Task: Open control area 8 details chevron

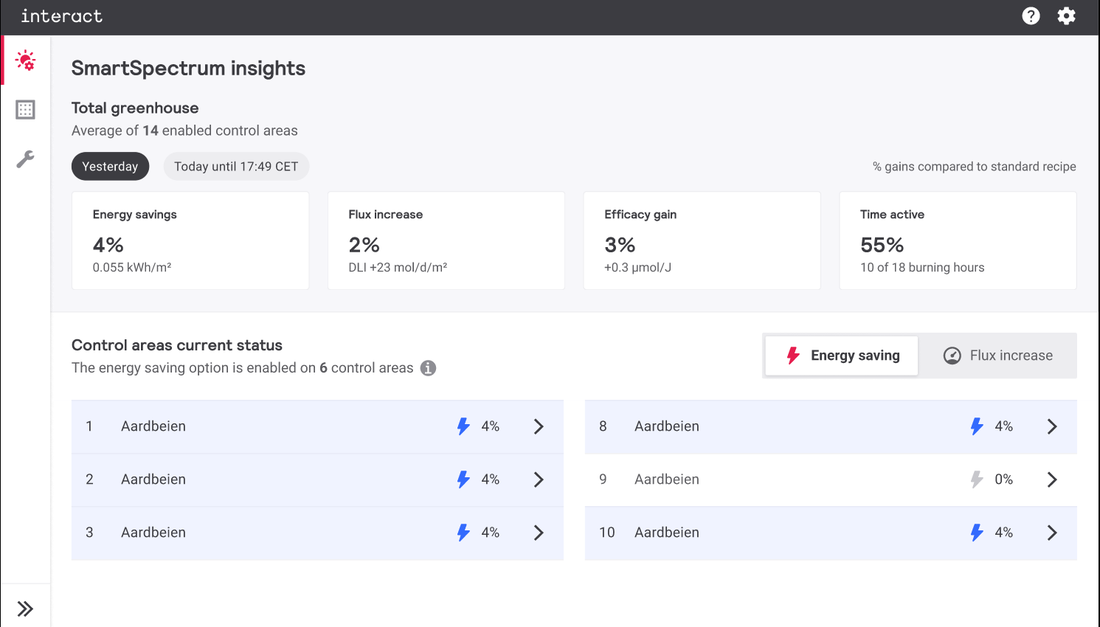Action: click(x=1052, y=426)
